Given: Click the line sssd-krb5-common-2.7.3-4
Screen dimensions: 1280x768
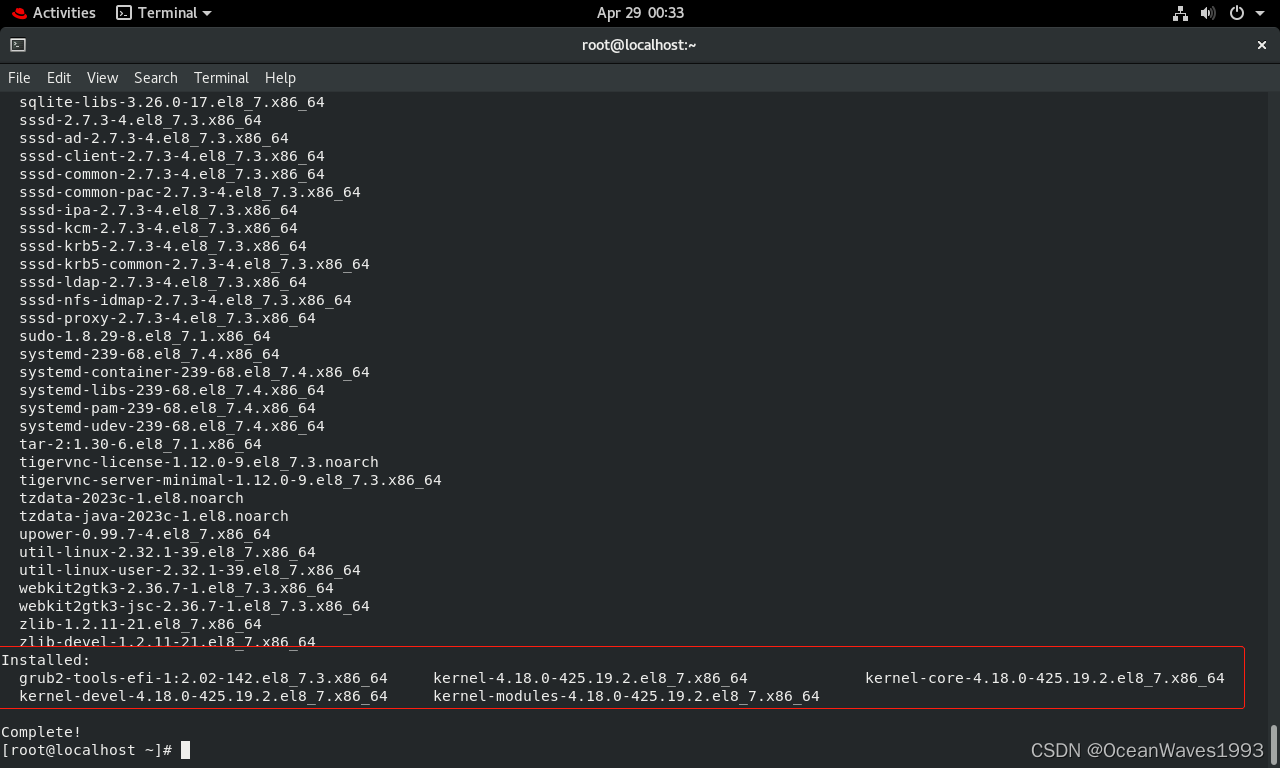Looking at the screenshot, I should tap(194, 264).
